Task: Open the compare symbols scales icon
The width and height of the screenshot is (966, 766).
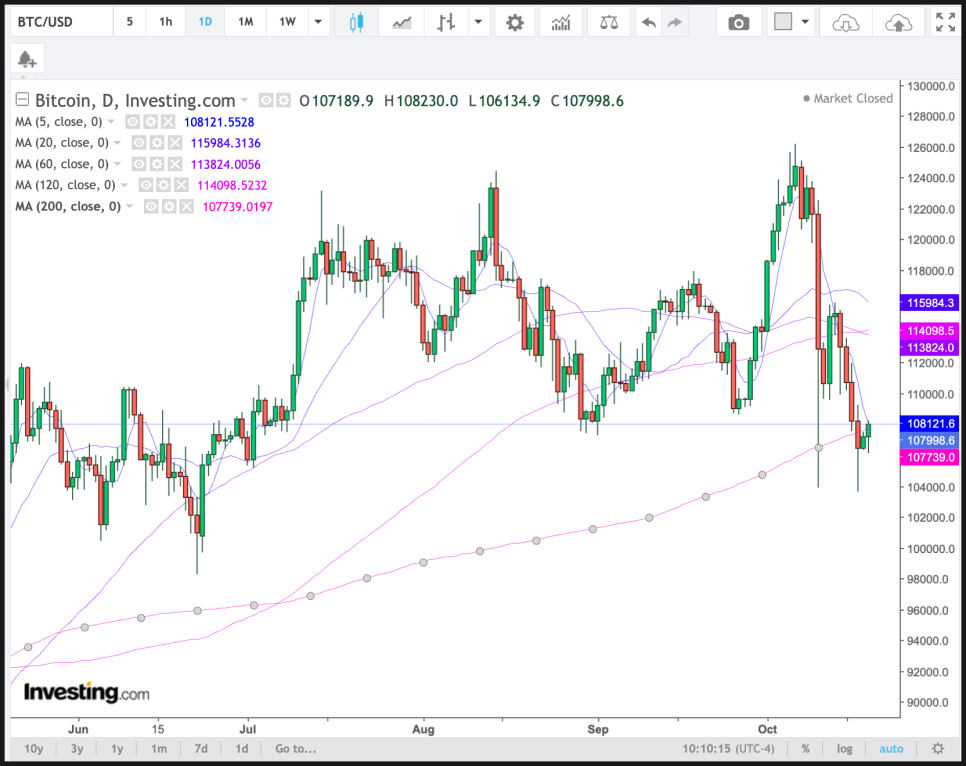Action: pyautogui.click(x=609, y=23)
